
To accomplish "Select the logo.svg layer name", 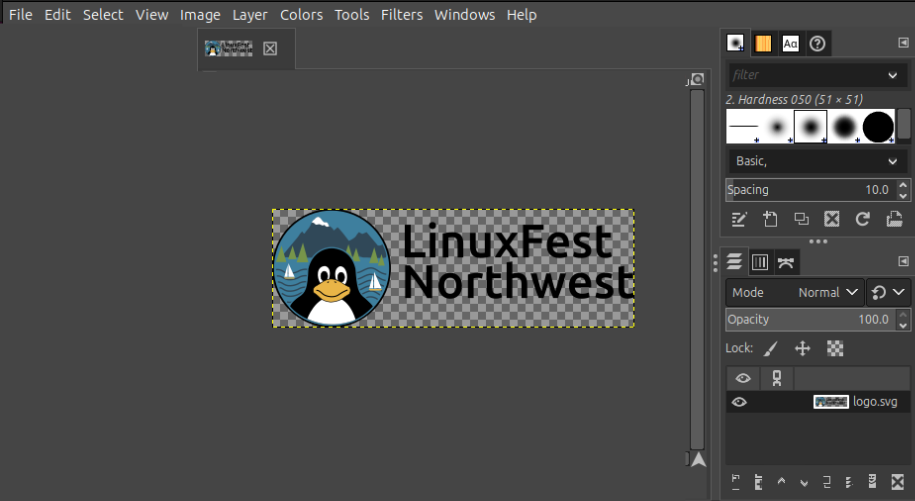I will coord(875,402).
